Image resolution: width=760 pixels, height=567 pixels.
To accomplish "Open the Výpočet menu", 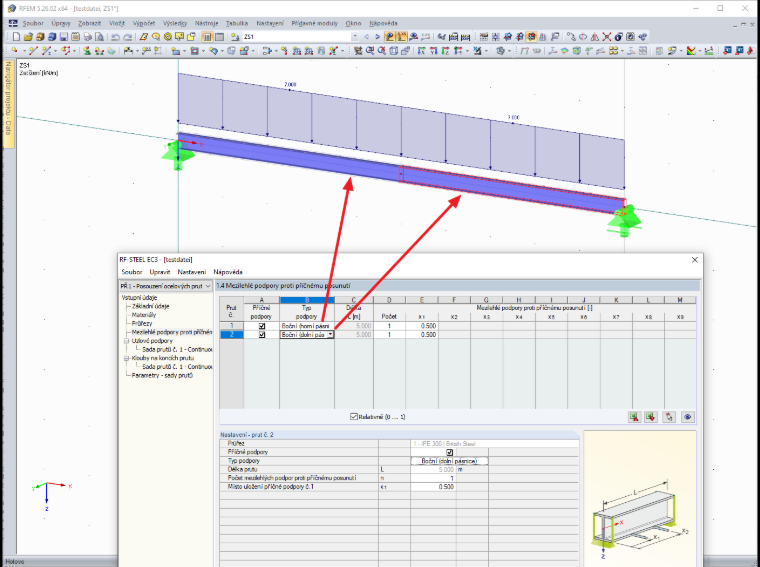I will click(143, 23).
